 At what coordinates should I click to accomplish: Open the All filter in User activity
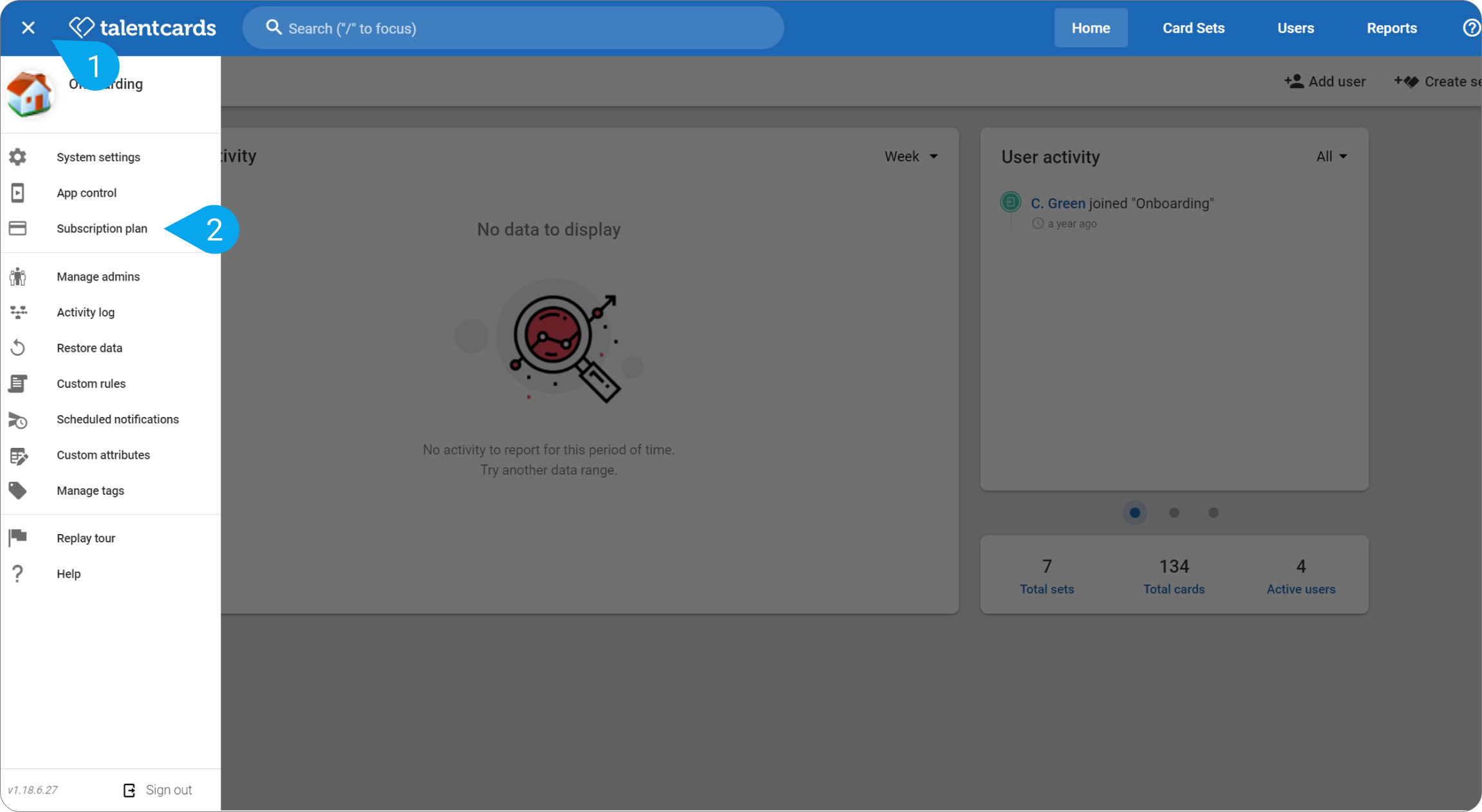(x=1331, y=156)
